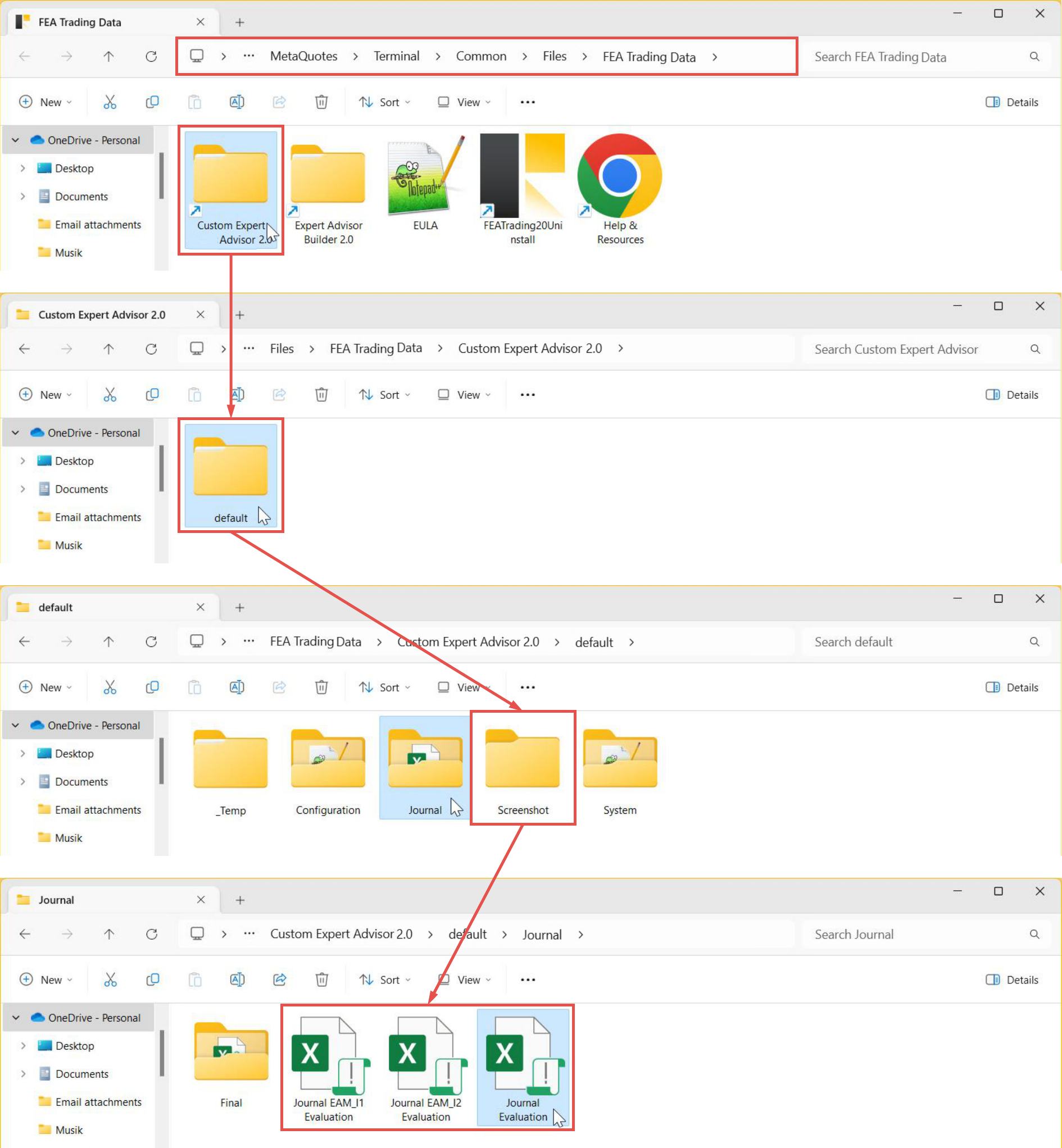Refresh the FEA Trading Data window

tap(151, 56)
